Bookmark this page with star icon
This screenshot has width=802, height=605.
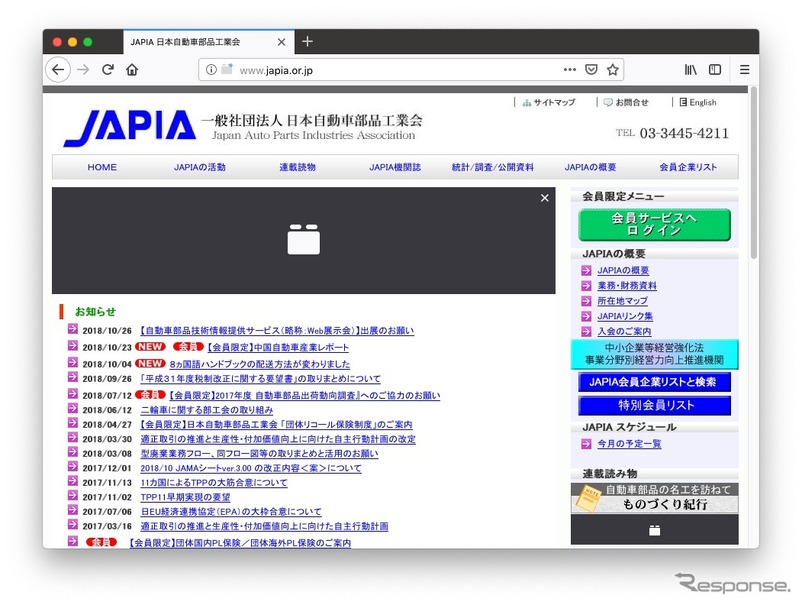613,70
